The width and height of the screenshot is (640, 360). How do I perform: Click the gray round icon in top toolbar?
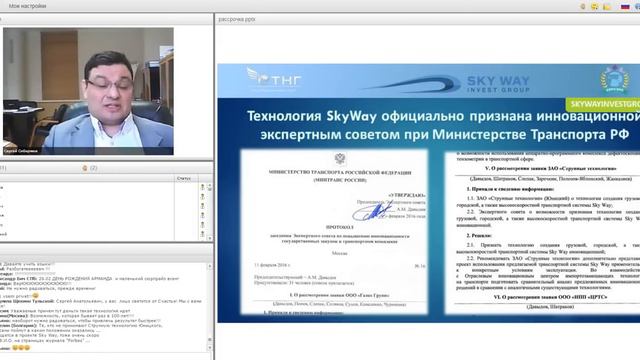point(583,7)
